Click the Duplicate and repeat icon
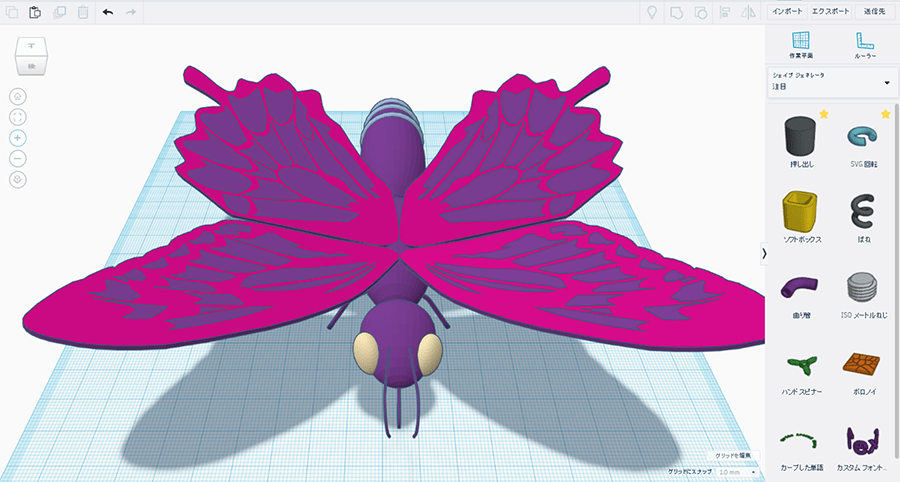900x482 pixels. (59, 12)
